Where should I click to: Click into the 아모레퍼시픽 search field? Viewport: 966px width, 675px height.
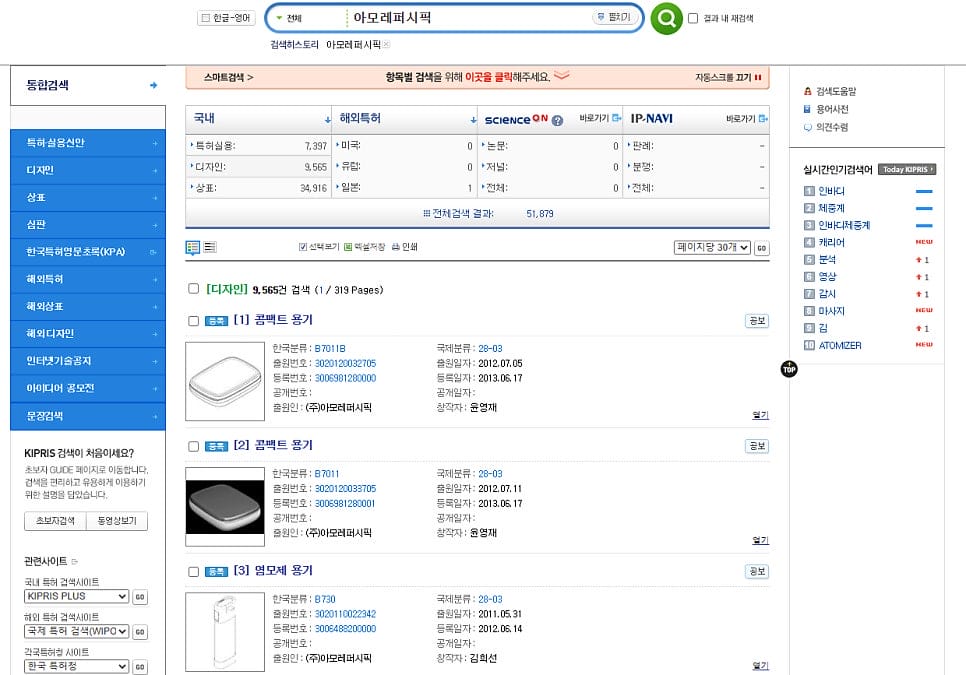click(468, 18)
